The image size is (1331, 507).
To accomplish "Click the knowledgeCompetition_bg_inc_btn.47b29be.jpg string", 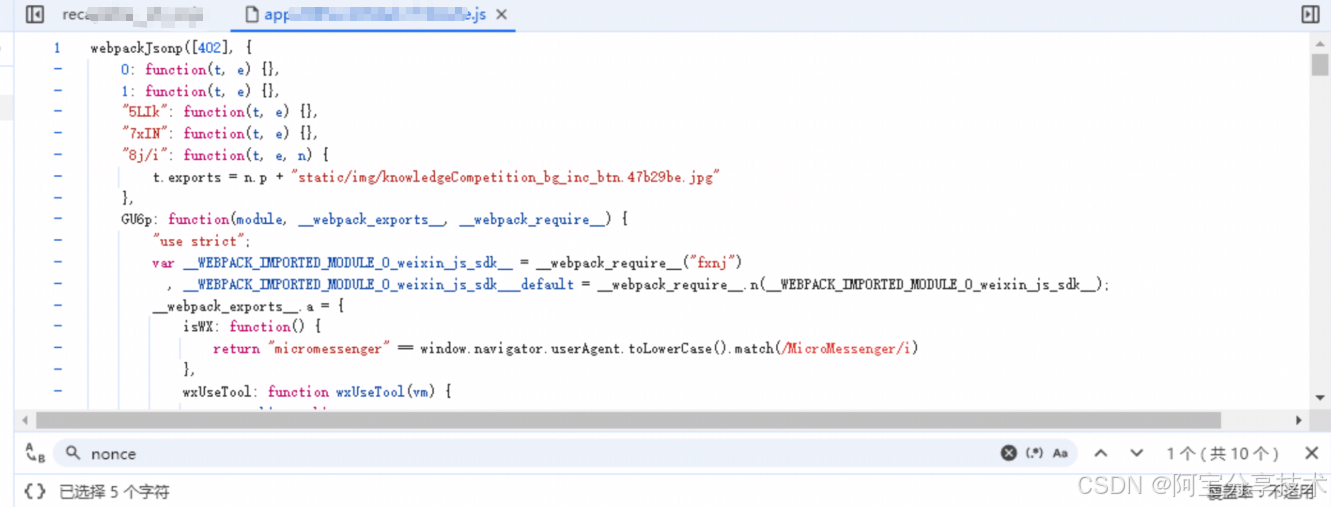I will click(x=506, y=177).
